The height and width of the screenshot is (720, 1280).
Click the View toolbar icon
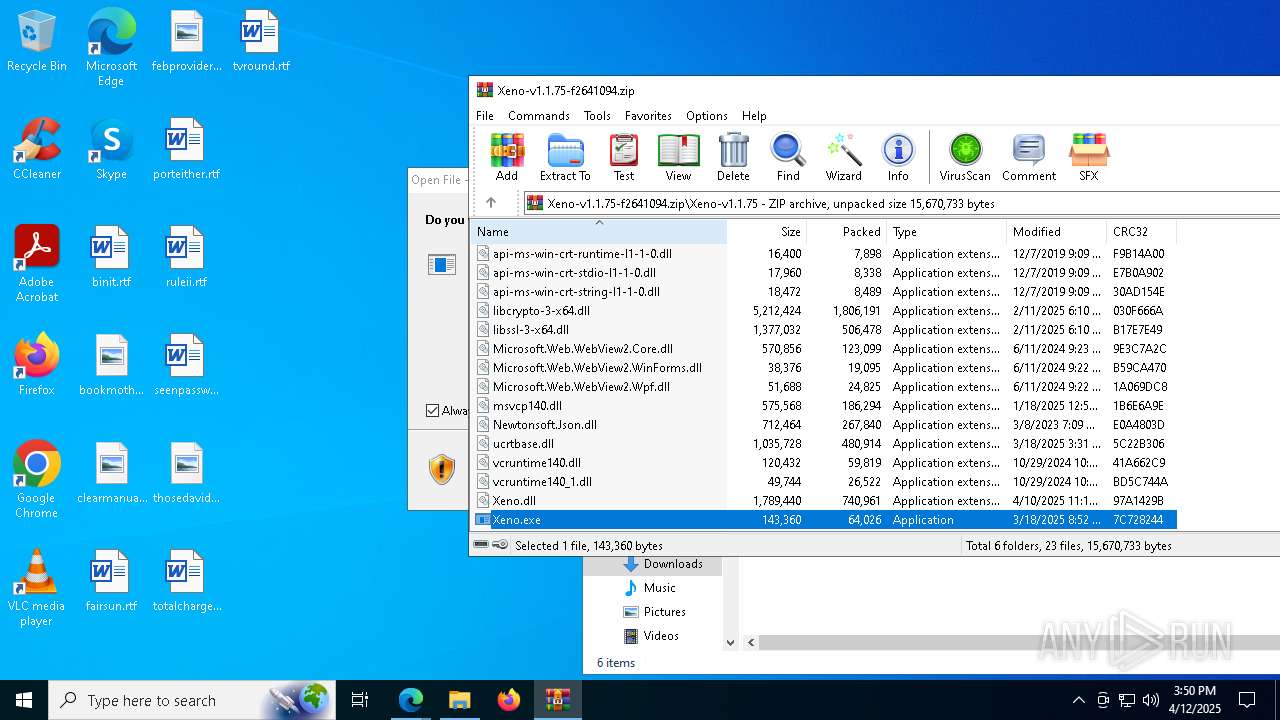tap(678, 158)
